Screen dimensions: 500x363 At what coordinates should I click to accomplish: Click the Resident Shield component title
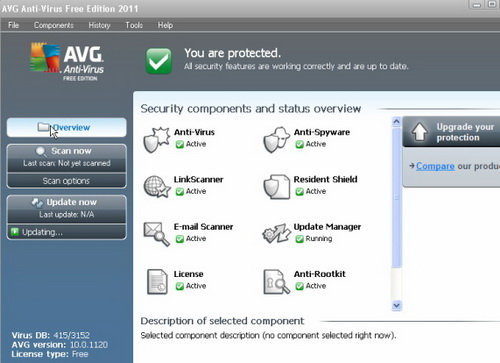point(325,180)
